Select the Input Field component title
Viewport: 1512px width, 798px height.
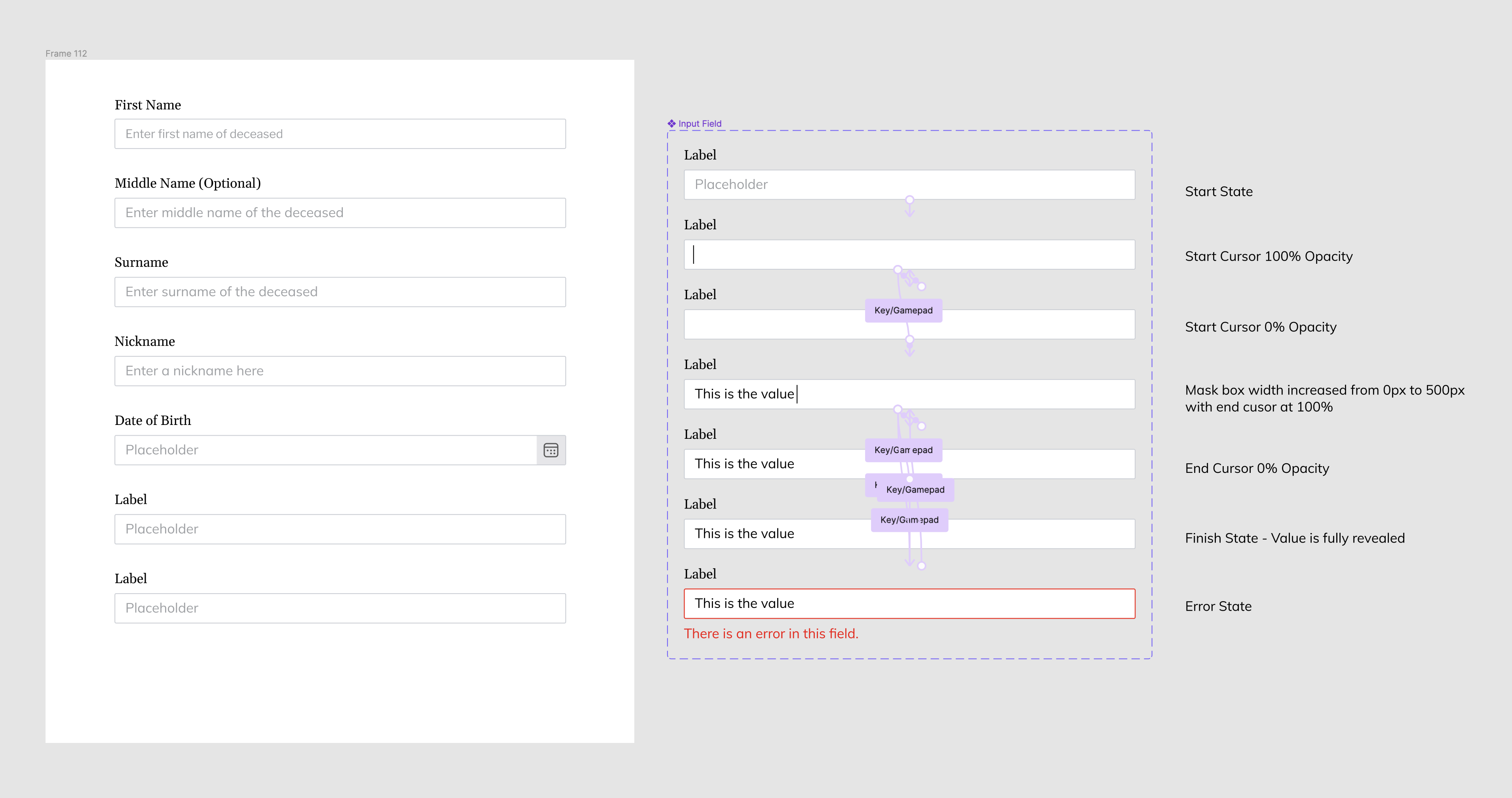point(700,123)
